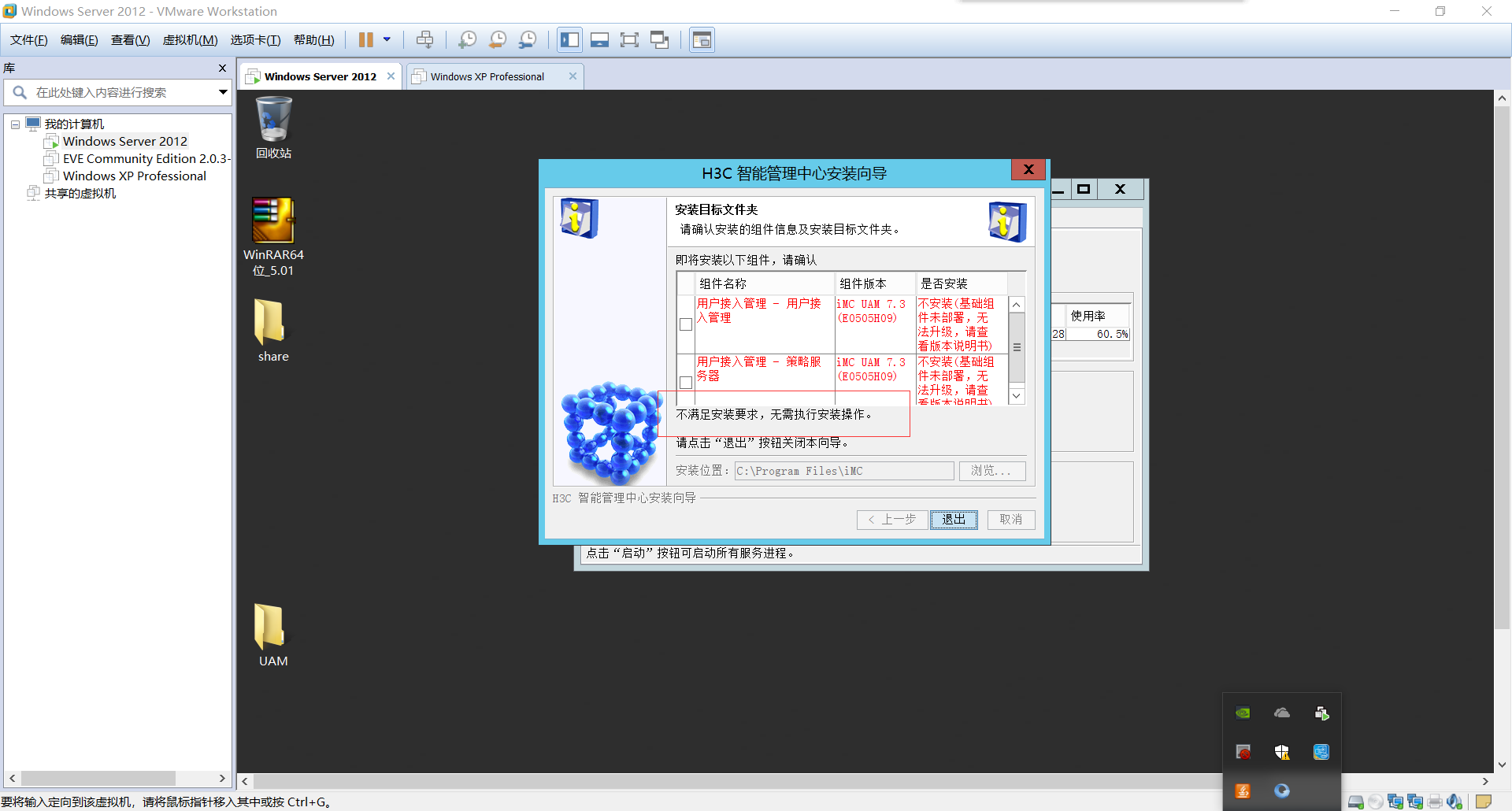
Task: Open the 编辑(E) menu
Action: point(80,40)
